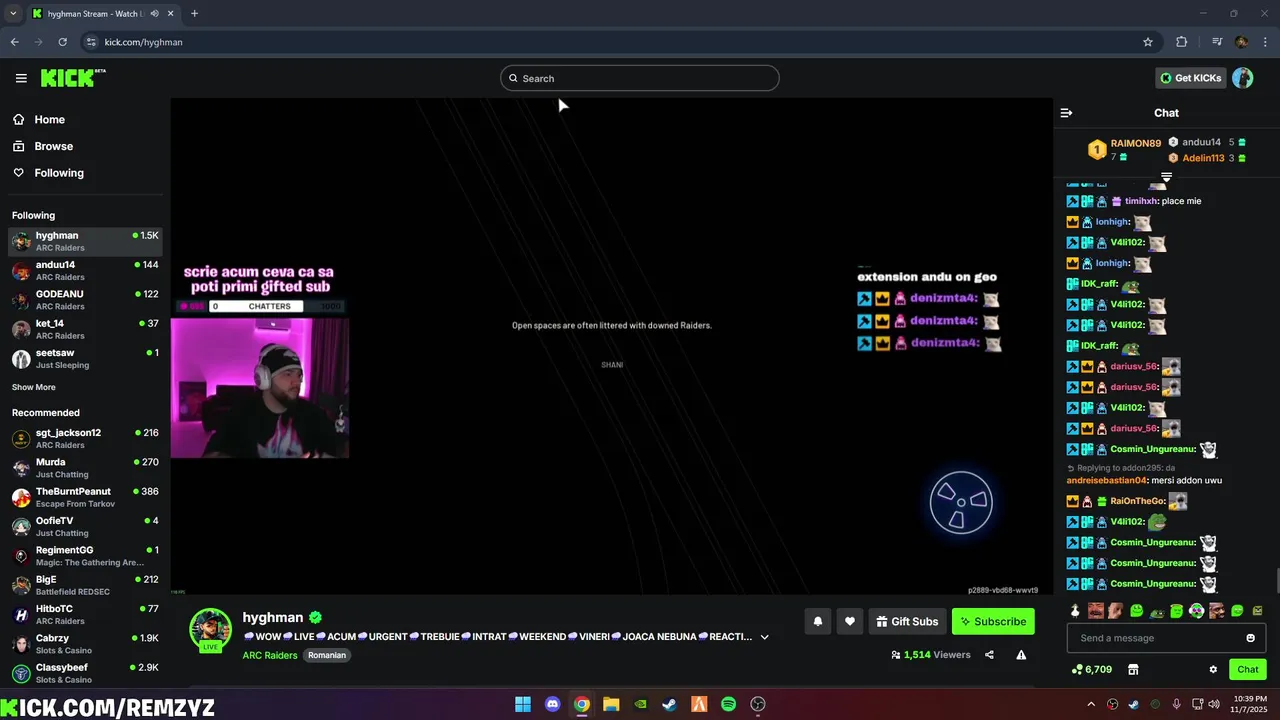Open seetsaw channel in sidebar

pos(85,359)
